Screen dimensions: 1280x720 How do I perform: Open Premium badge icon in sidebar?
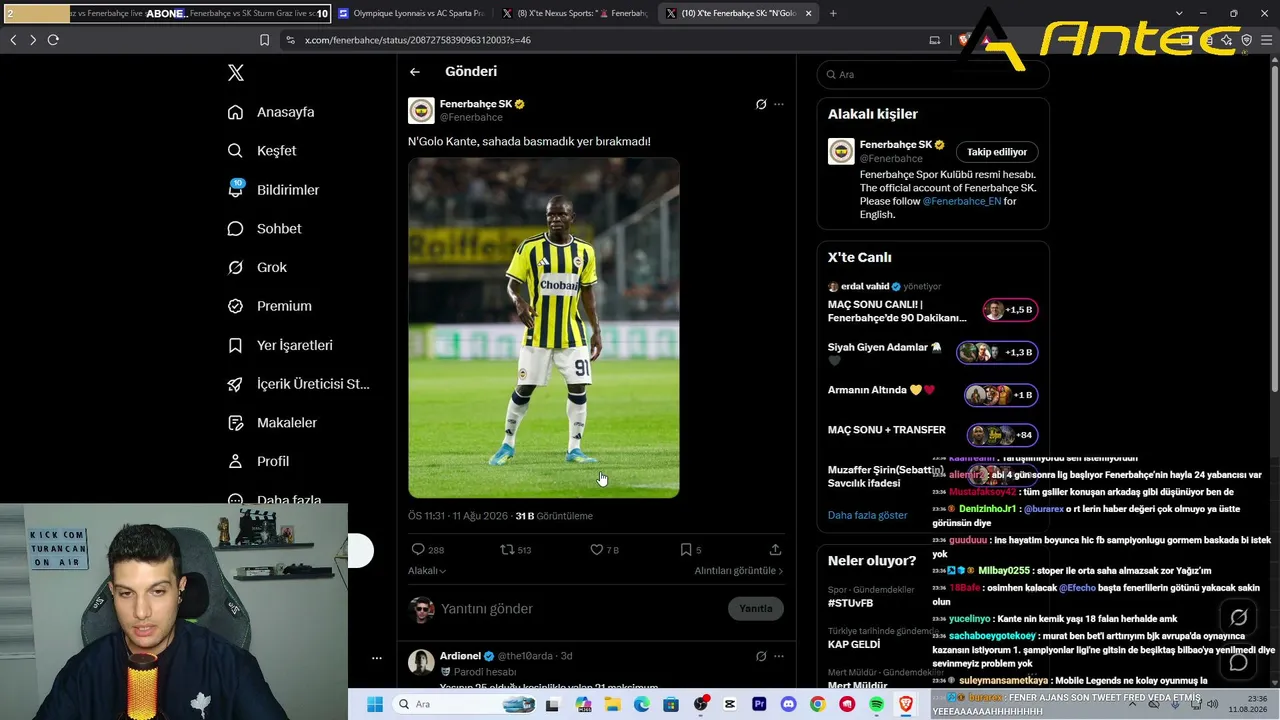[235, 306]
